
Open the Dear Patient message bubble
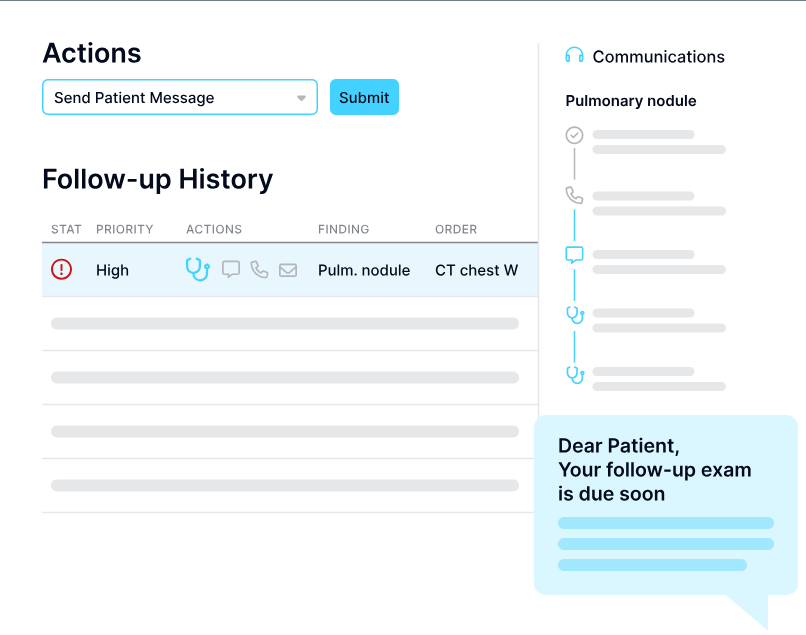[666, 505]
